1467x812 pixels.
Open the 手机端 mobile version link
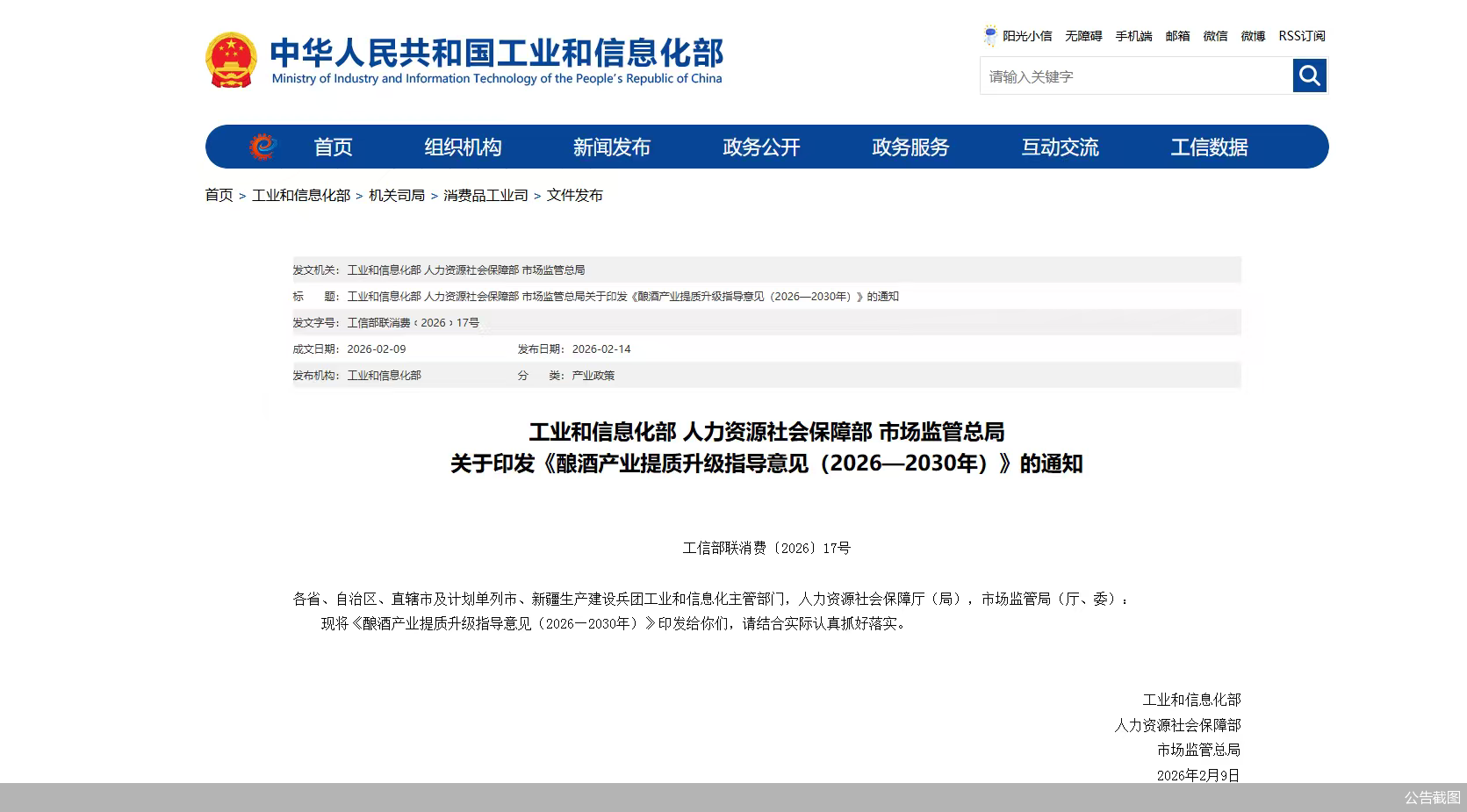[x=1133, y=36]
